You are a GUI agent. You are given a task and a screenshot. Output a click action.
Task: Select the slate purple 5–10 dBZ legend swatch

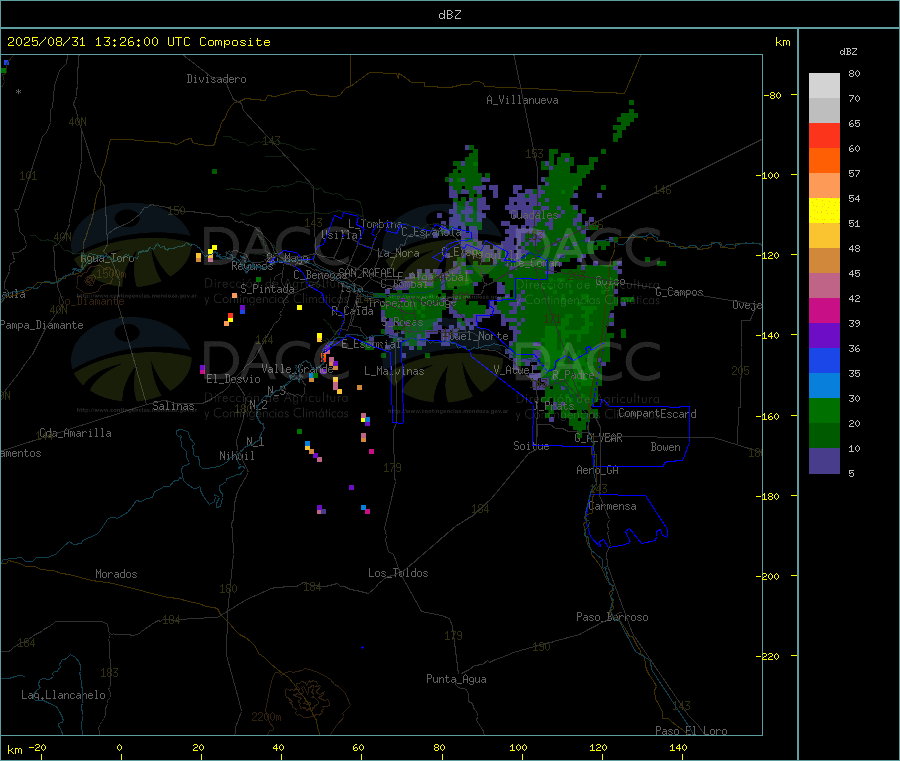pos(824,461)
